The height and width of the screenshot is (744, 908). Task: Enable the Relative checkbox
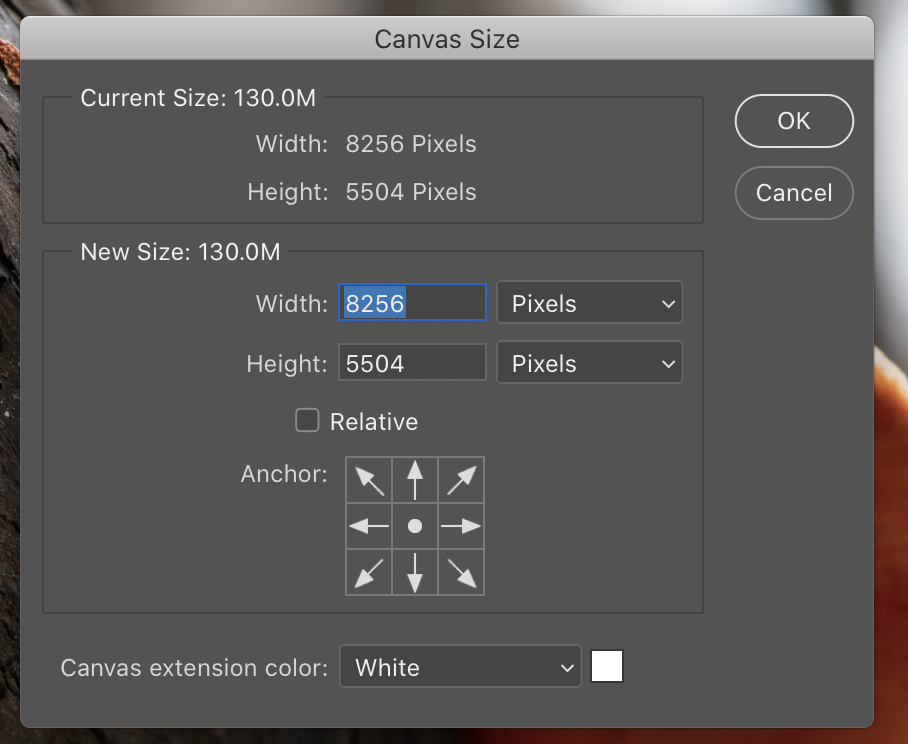pyautogui.click(x=307, y=421)
